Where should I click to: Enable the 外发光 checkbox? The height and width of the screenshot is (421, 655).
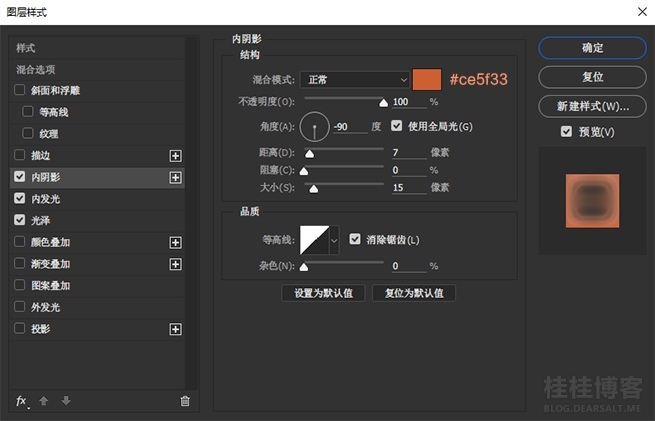(x=19, y=307)
